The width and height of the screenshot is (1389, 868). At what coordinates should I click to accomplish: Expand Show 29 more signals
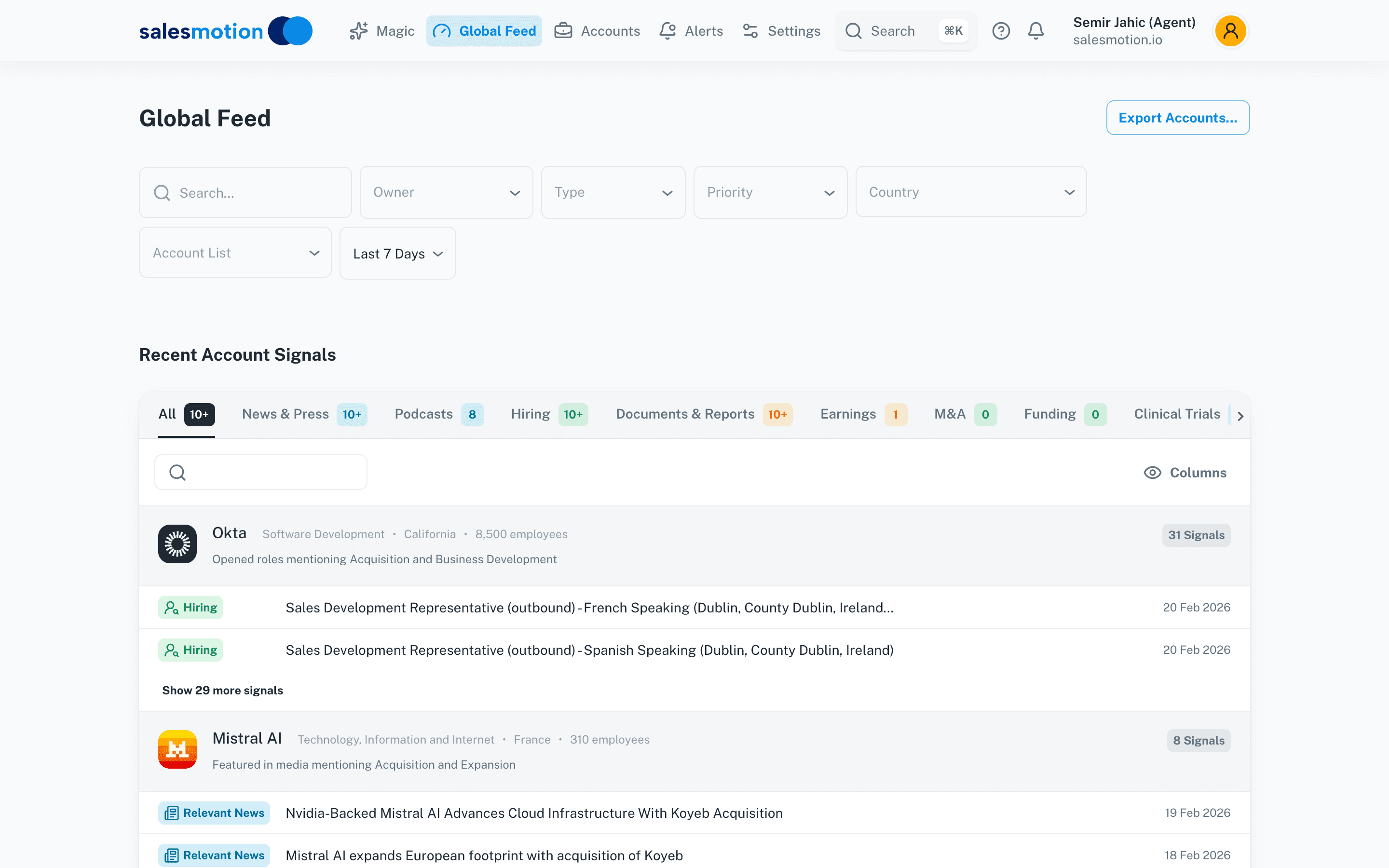223,690
